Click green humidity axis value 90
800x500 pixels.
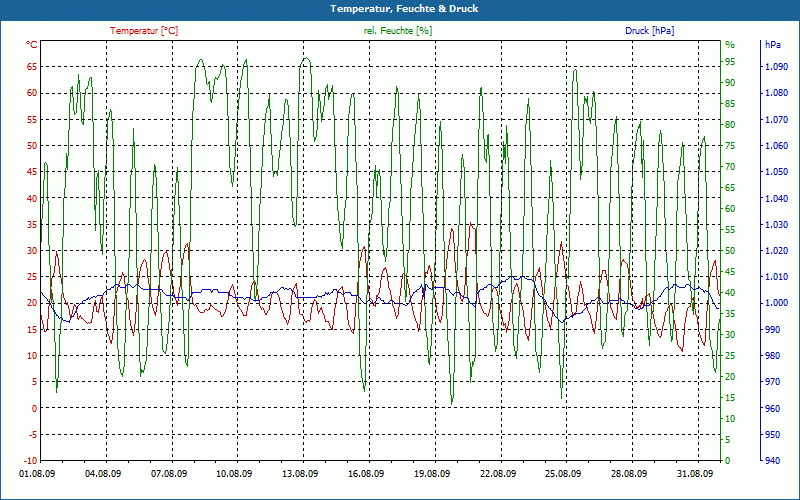(730, 83)
